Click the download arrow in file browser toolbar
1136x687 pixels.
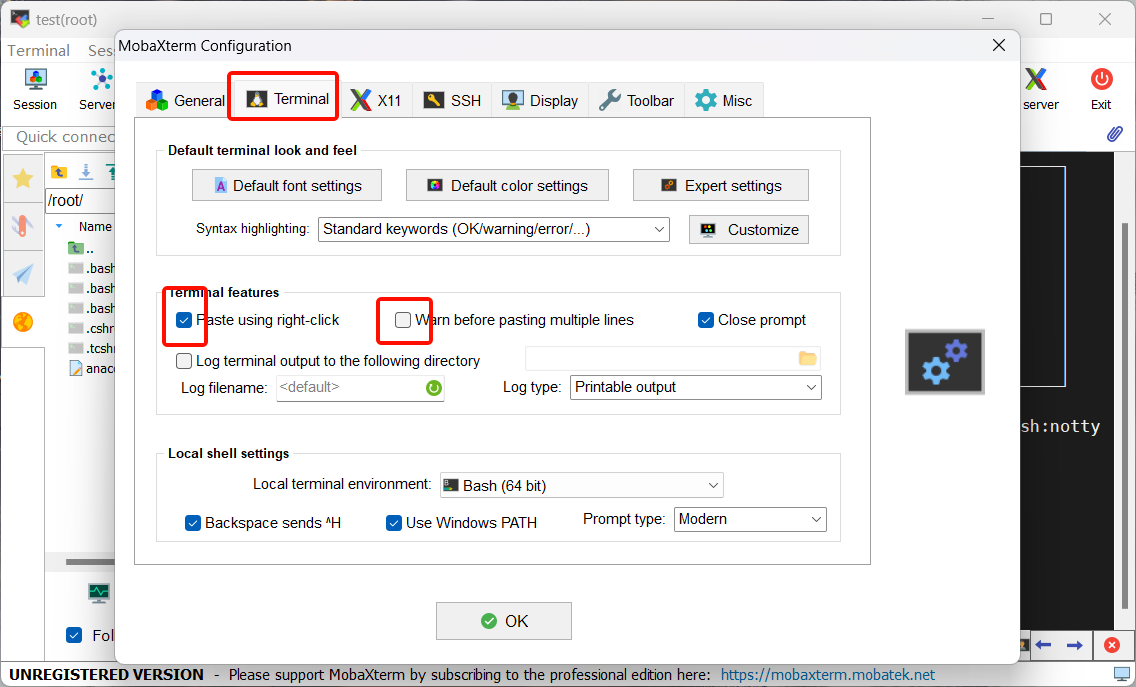pyautogui.click(x=85, y=172)
